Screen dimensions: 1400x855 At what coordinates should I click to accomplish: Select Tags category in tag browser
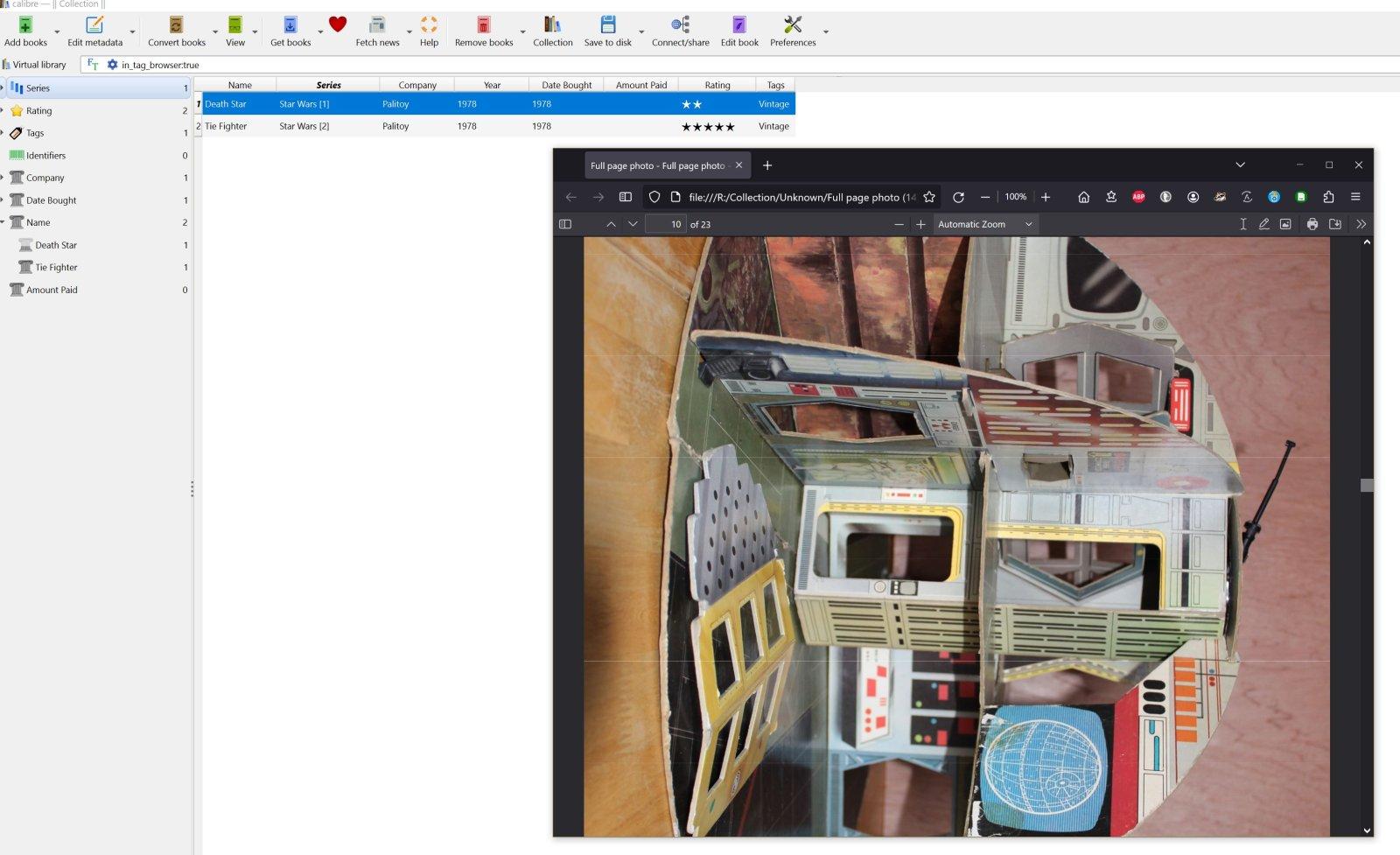coord(96,133)
